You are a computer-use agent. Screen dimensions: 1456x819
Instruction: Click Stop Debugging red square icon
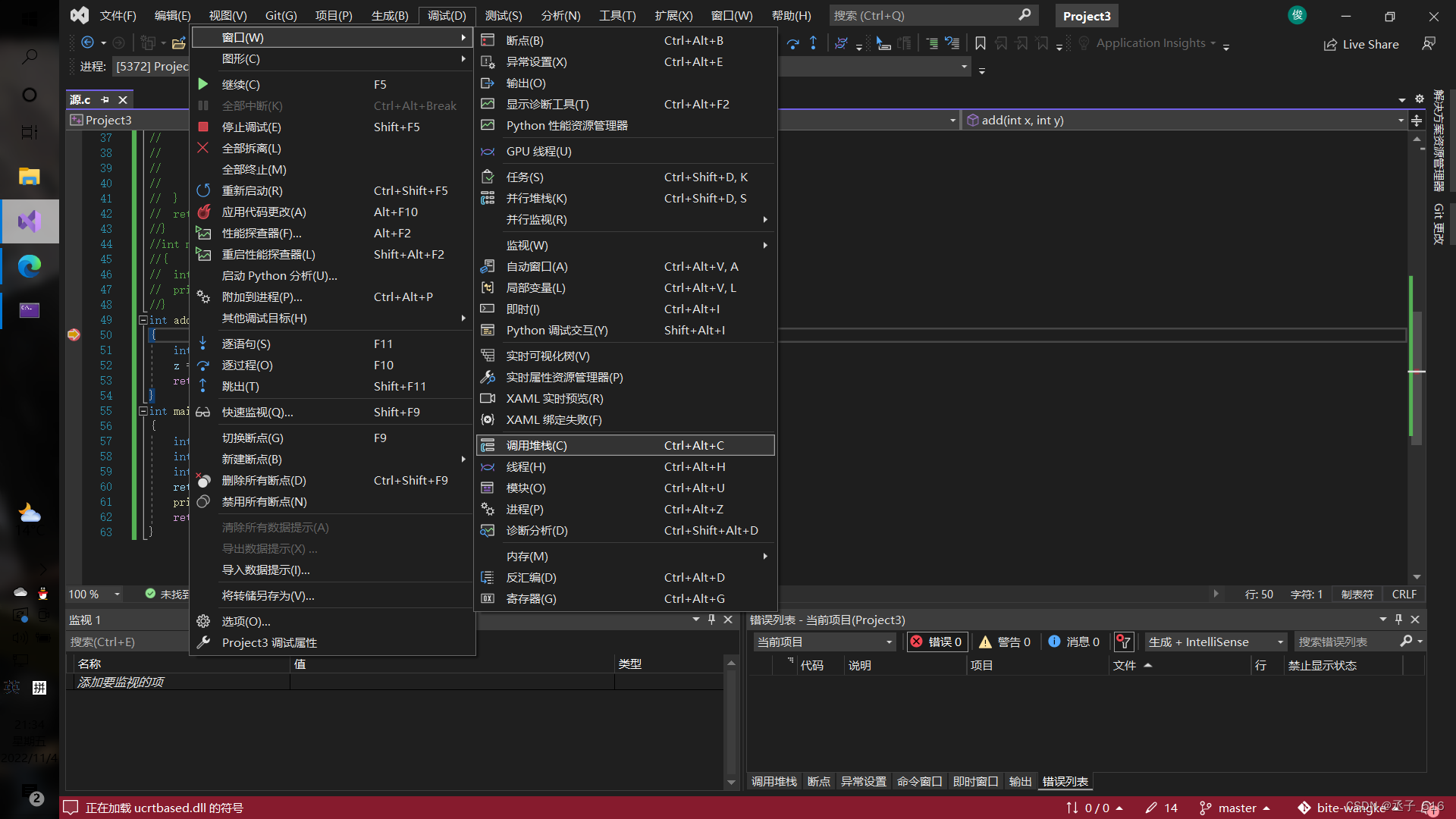point(202,127)
